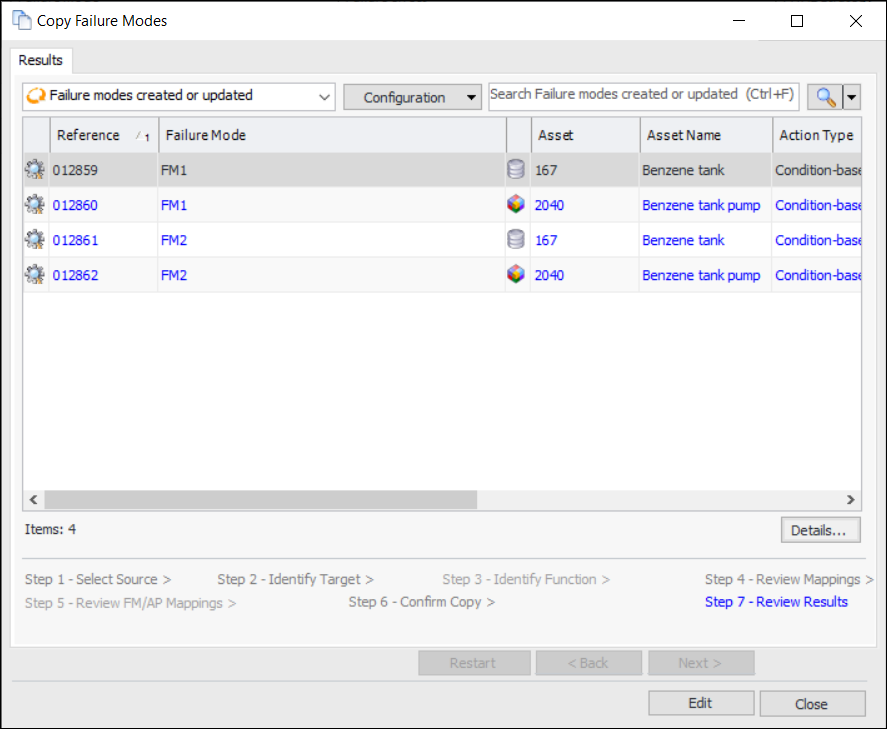Click the Details... button
Viewport: 887px width, 729px height.
pos(819,530)
